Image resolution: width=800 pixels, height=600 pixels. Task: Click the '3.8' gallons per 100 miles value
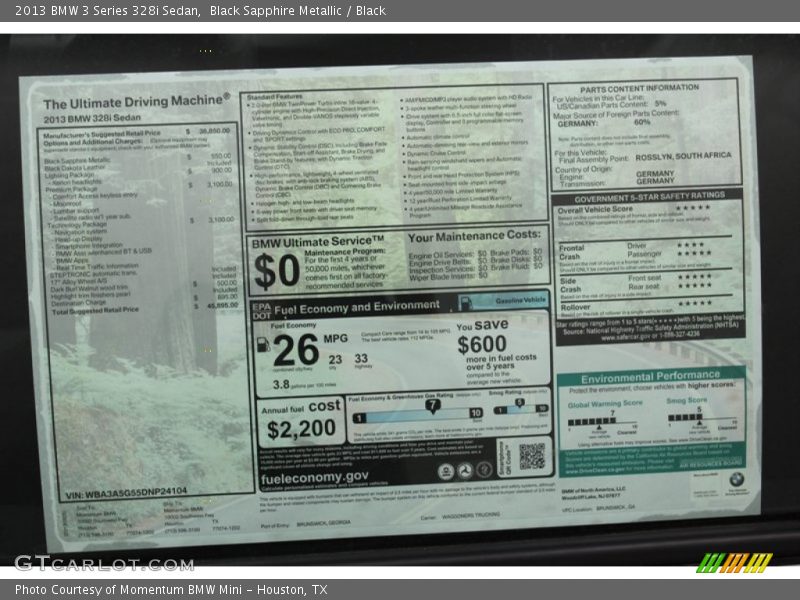click(x=281, y=384)
